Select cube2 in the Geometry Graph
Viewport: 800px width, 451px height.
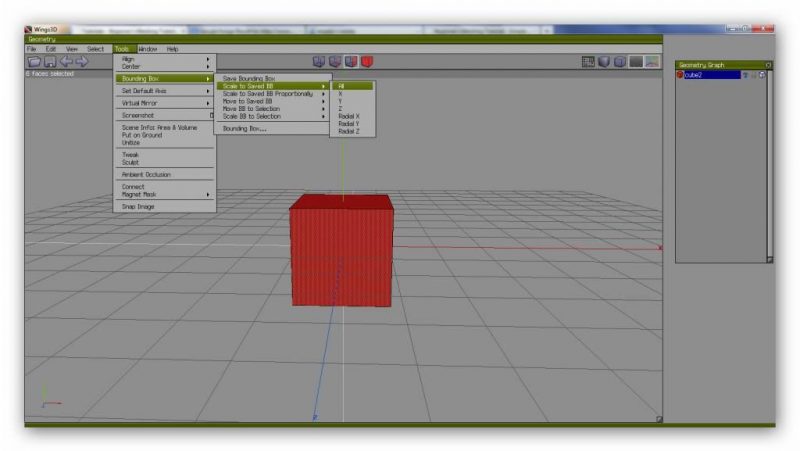[x=710, y=75]
